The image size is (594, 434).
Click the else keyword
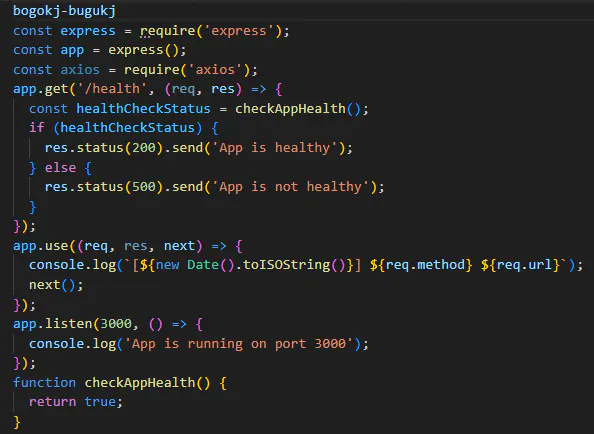pos(61,167)
